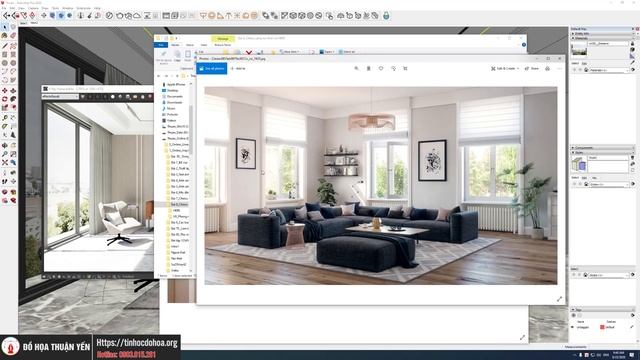640x360 pixels.
Task: Select Desktop in File Explorer navigation tree
Action: [172, 90]
